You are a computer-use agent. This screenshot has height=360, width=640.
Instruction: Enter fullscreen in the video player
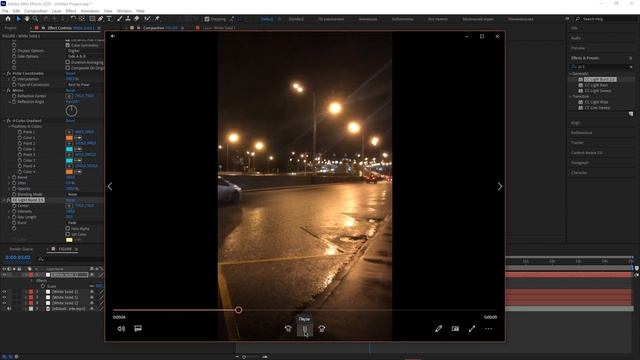472,329
